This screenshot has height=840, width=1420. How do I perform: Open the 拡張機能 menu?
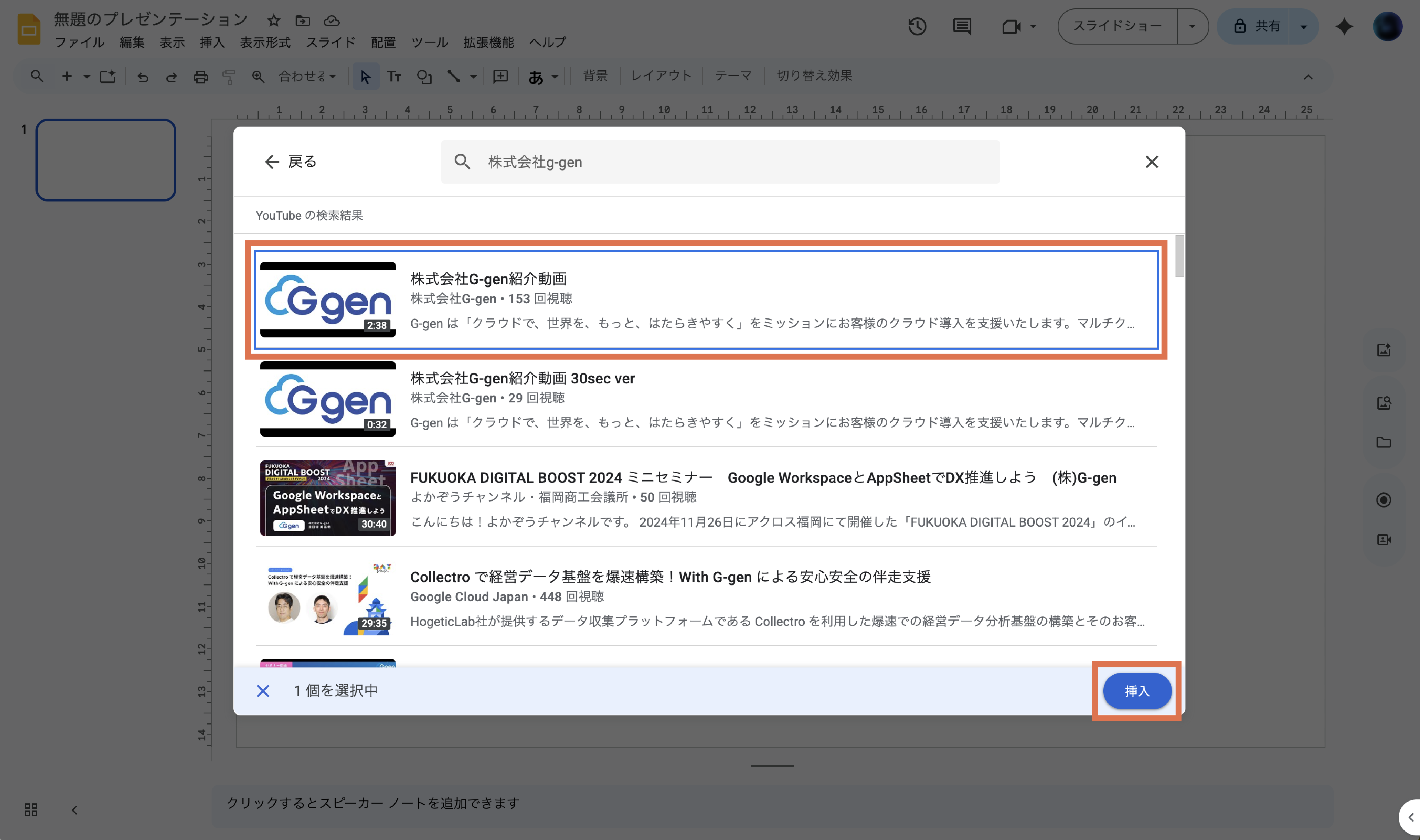[x=488, y=43]
